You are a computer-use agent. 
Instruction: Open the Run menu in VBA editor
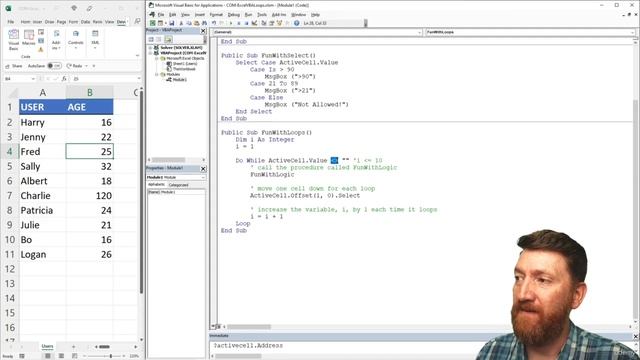(248, 15)
